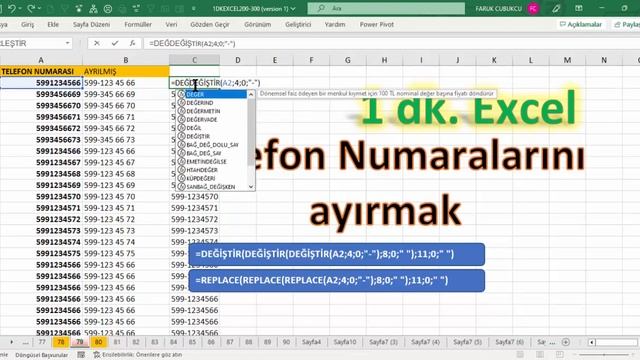Image resolution: width=640 pixels, height=360 pixels.
Task: Switch to sheet tab 80
Action: [98, 342]
